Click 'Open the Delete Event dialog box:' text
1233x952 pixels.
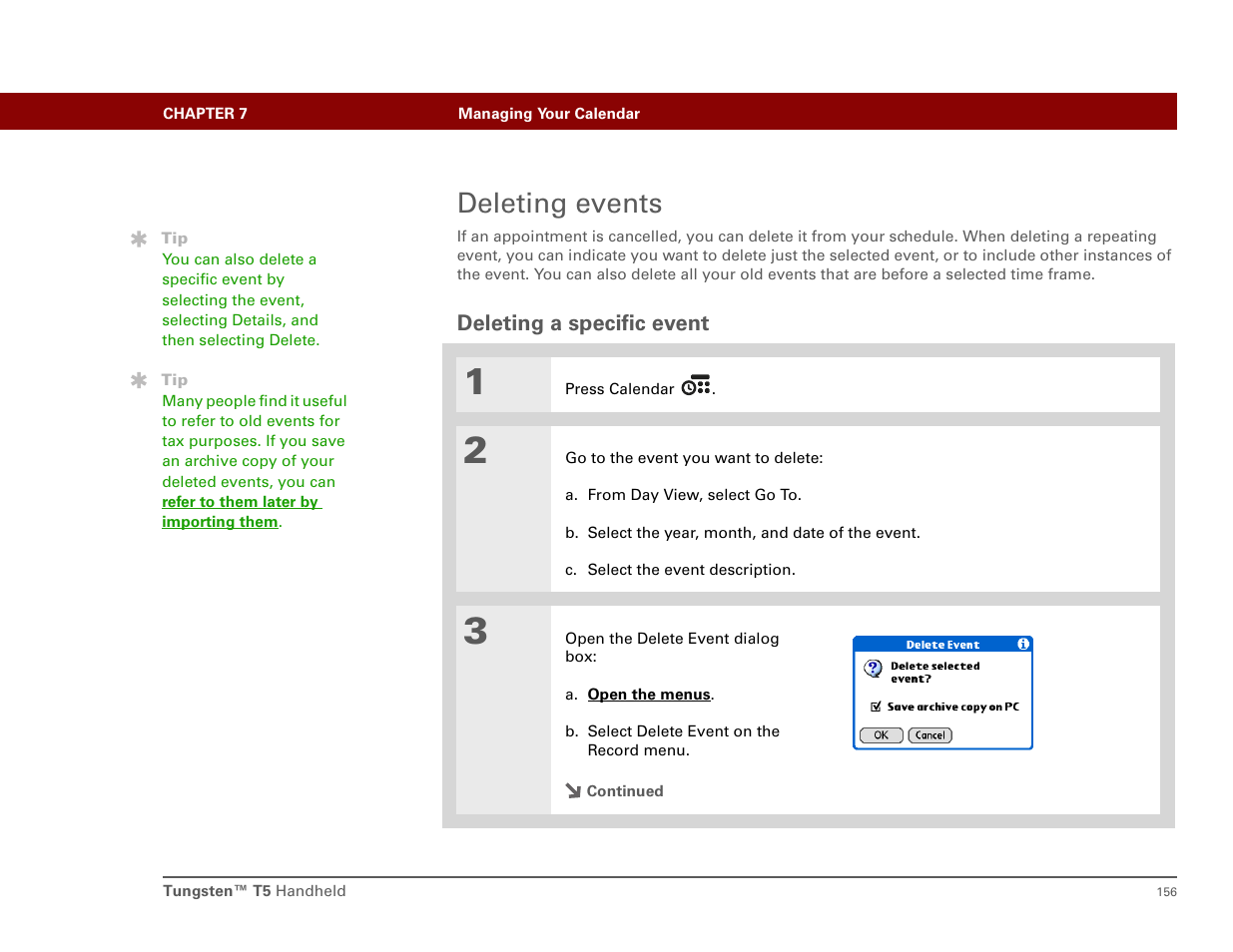coord(672,648)
